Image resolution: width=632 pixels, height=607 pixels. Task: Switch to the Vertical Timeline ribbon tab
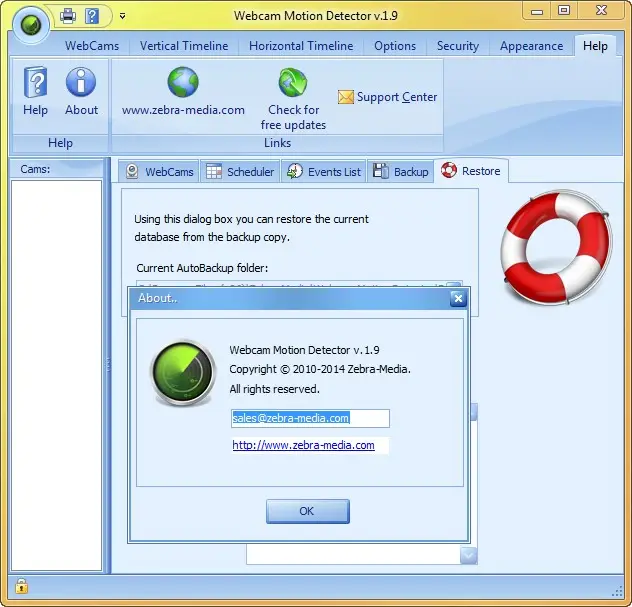click(x=184, y=46)
